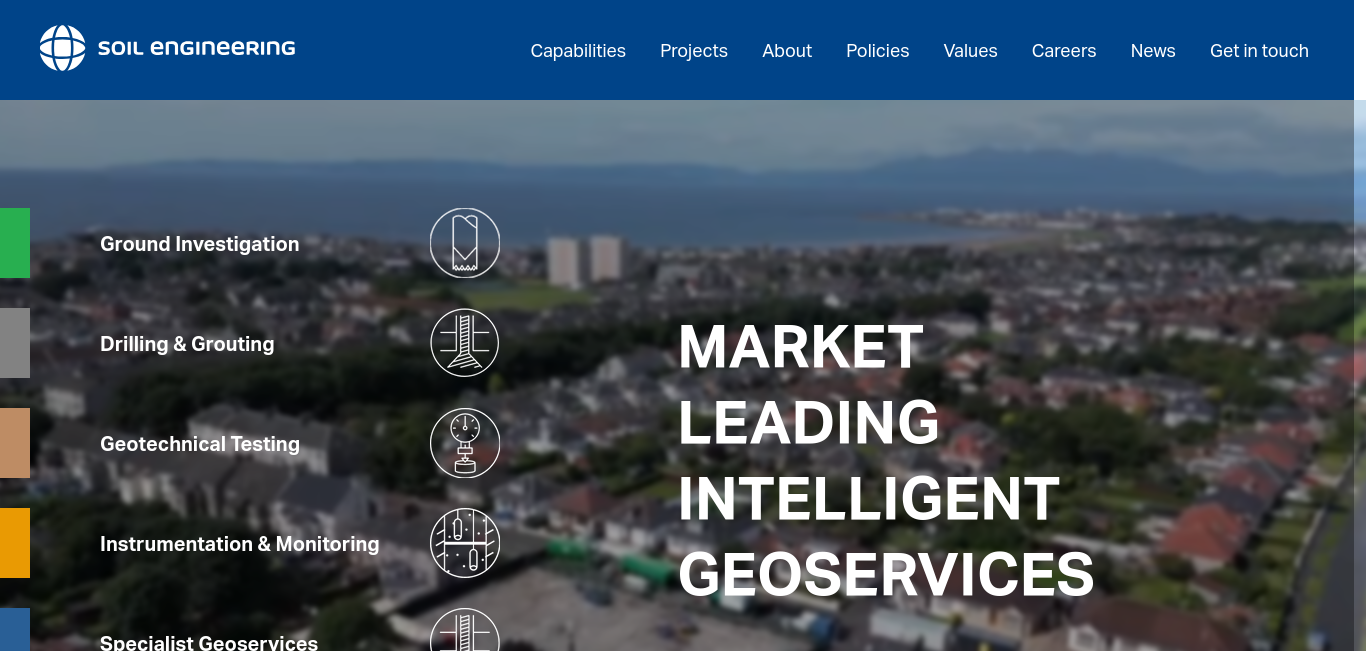Navigate to Policies
Viewport: 1366px width, 651px height.
878,51
